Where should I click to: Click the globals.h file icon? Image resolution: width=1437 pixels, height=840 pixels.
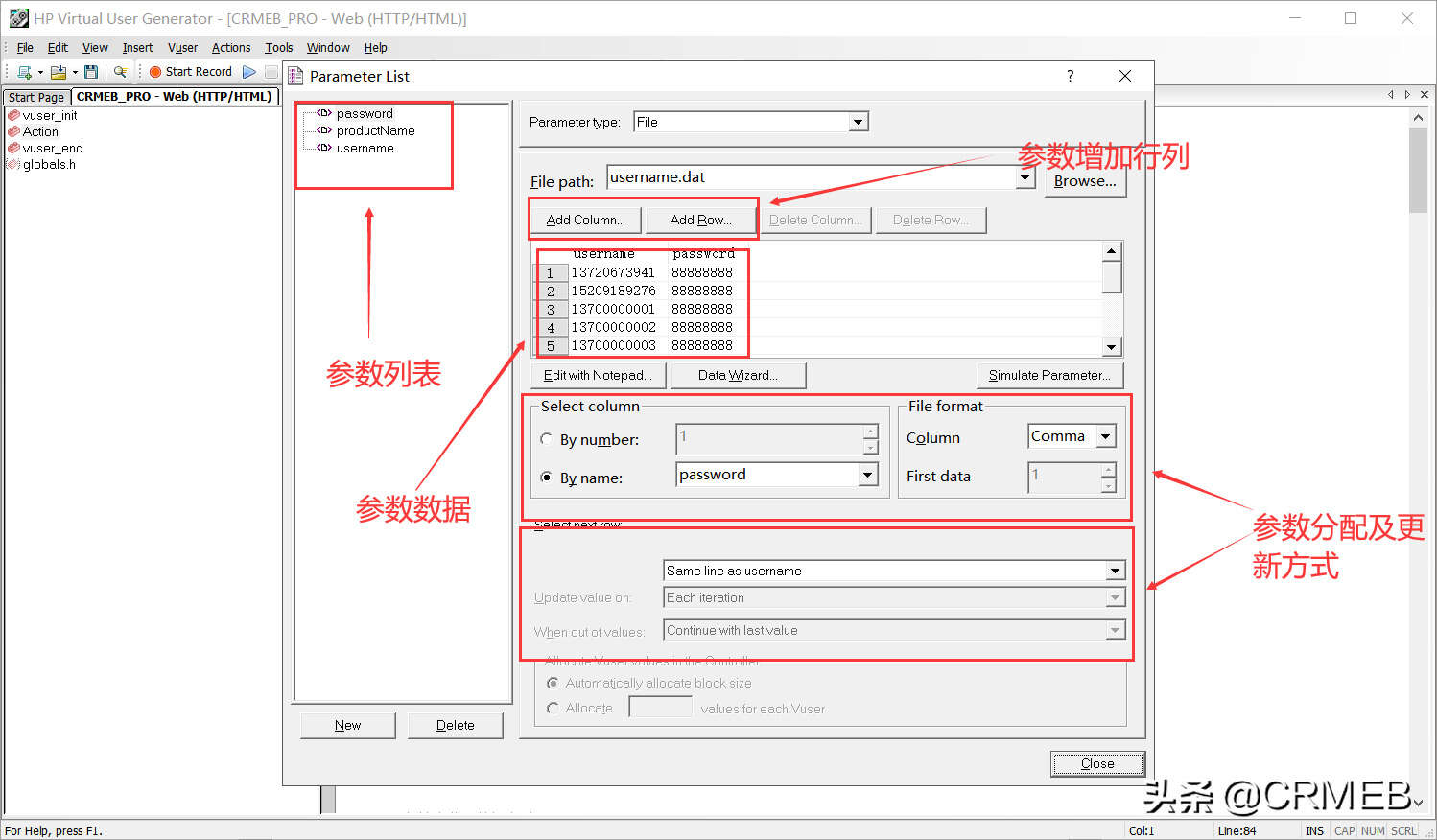[13, 164]
